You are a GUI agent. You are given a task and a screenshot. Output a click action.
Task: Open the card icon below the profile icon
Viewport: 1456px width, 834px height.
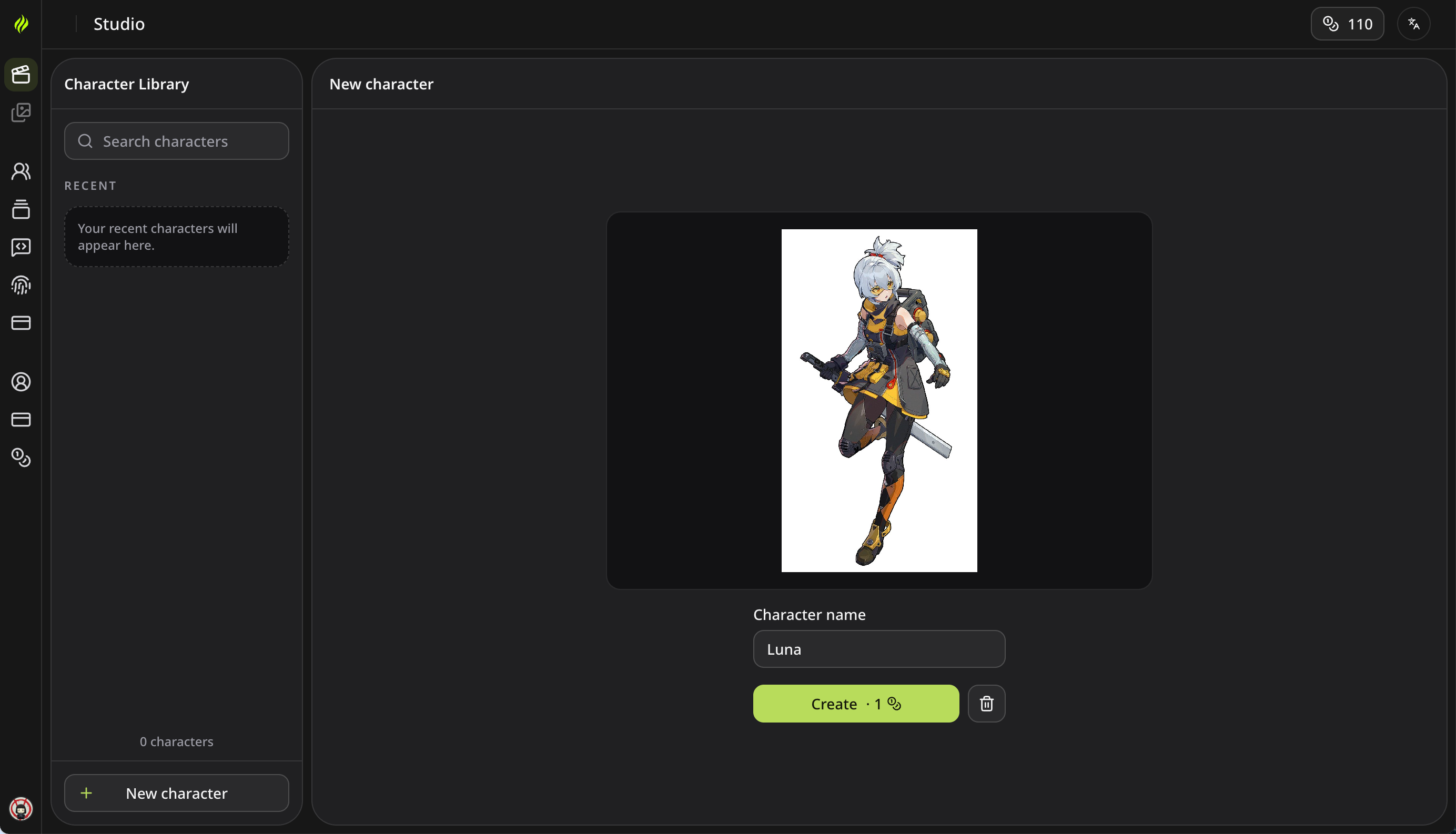[21, 420]
